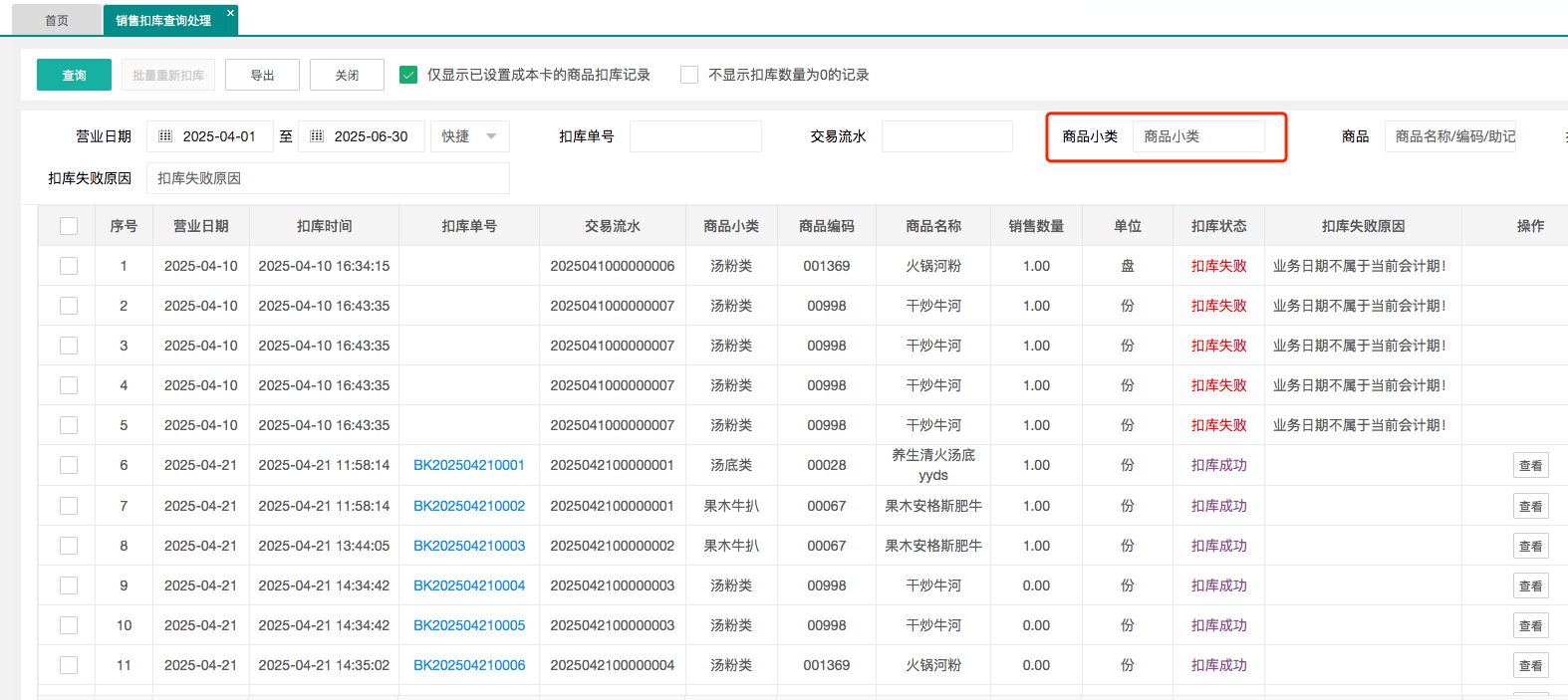
Task: Enable 不显示扣库数量为0的记录 checkbox
Action: pyautogui.click(x=689, y=75)
